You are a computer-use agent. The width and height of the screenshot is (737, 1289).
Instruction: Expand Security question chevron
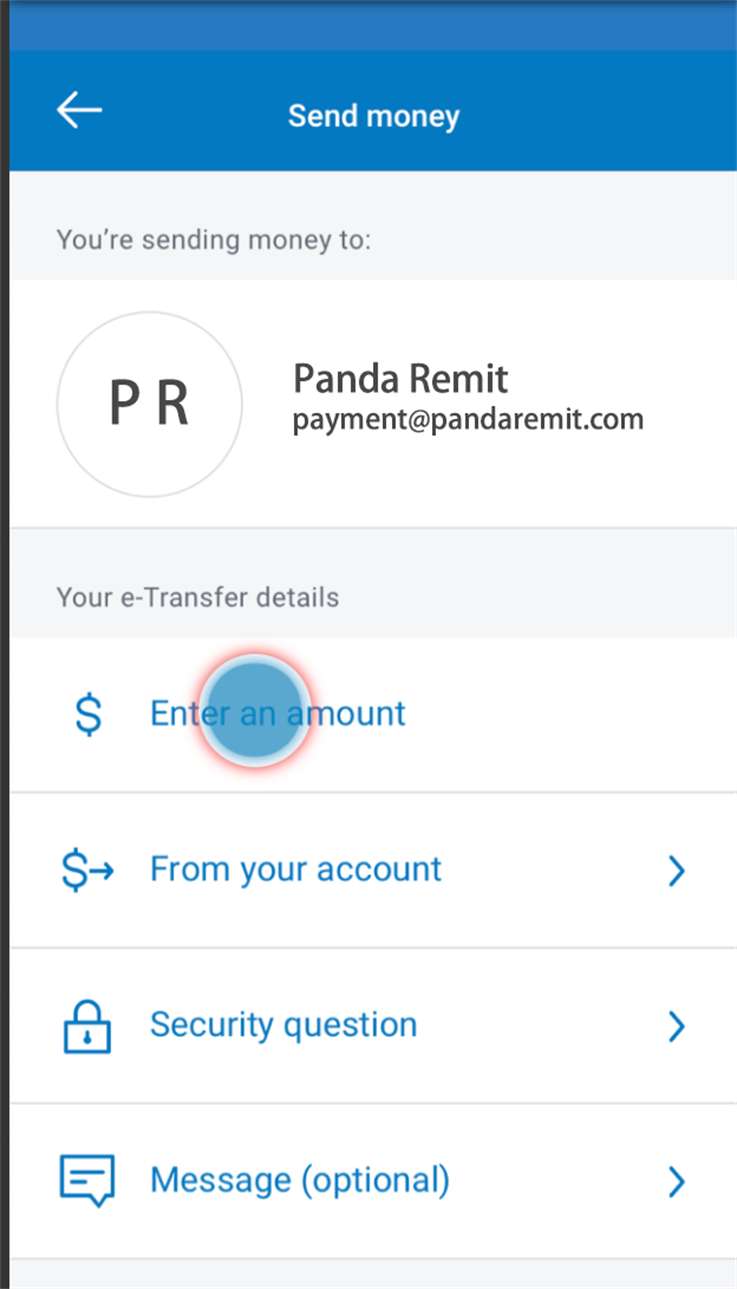(x=677, y=1026)
